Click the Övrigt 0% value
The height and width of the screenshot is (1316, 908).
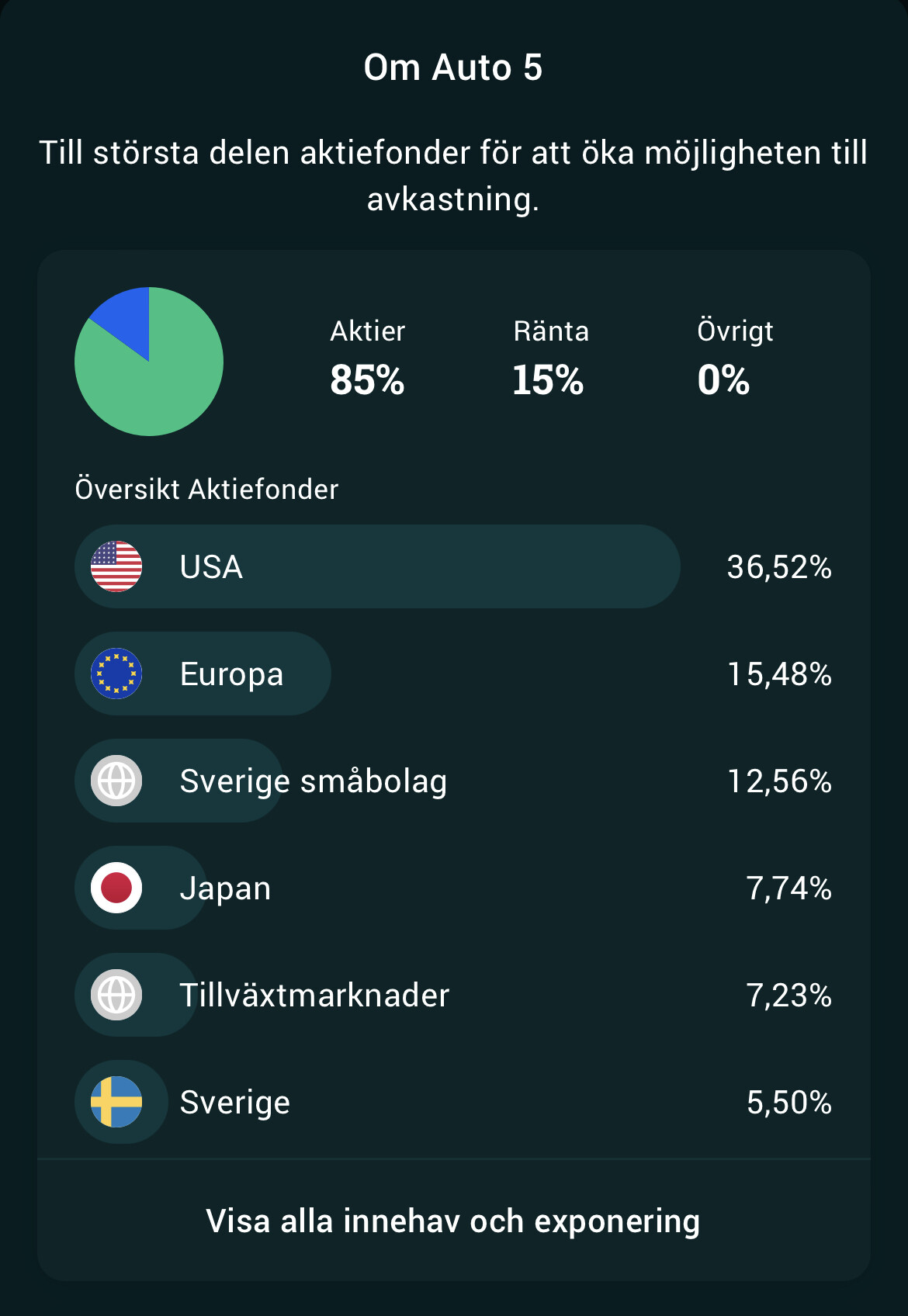[x=723, y=380]
